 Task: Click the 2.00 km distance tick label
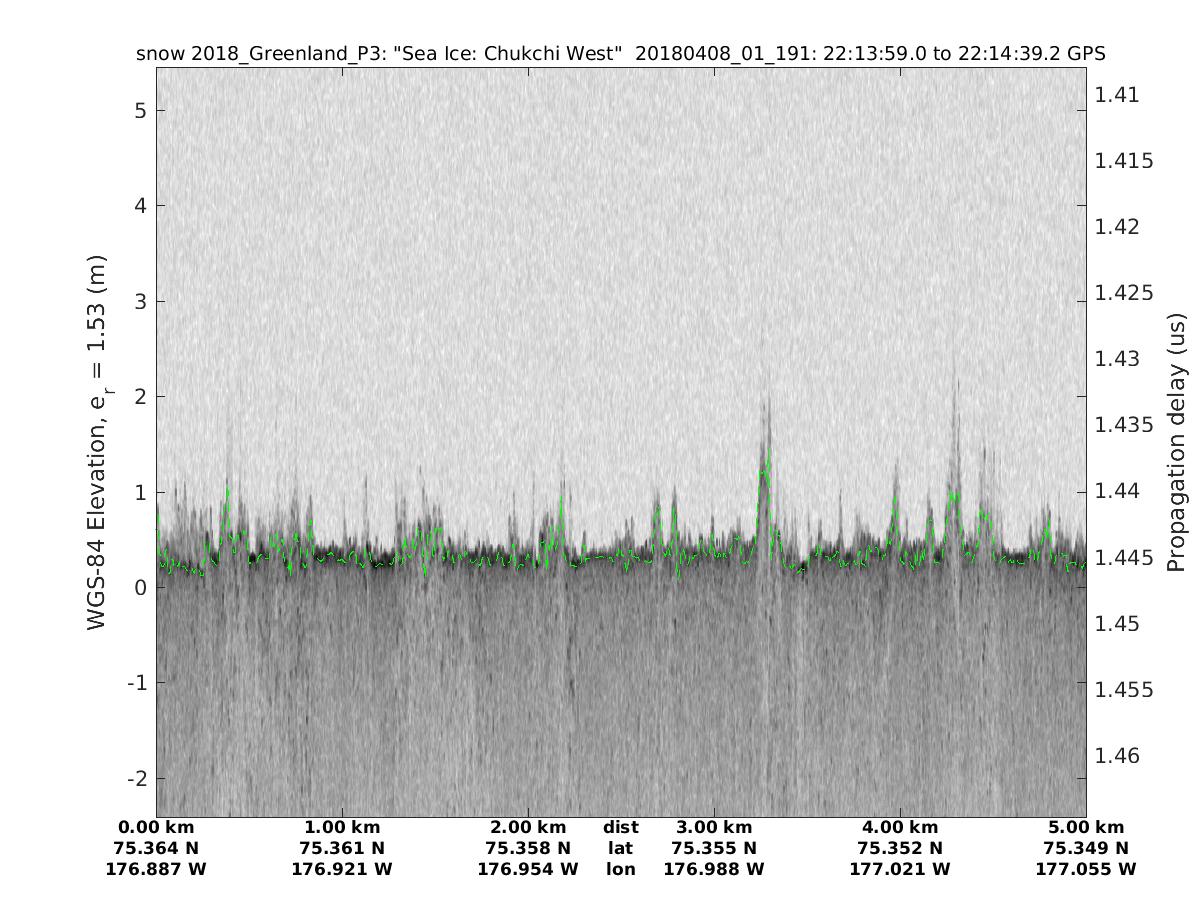(x=528, y=827)
